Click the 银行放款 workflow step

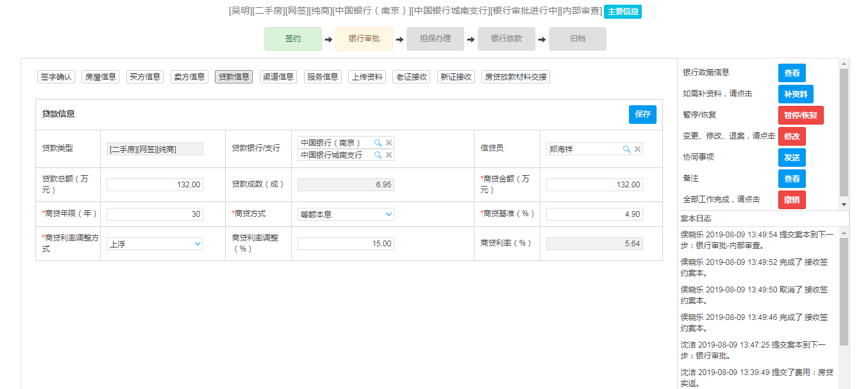point(506,39)
